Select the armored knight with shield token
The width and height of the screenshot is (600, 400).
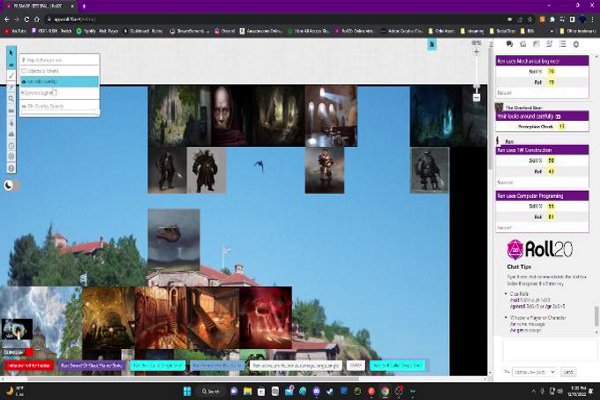click(x=430, y=170)
